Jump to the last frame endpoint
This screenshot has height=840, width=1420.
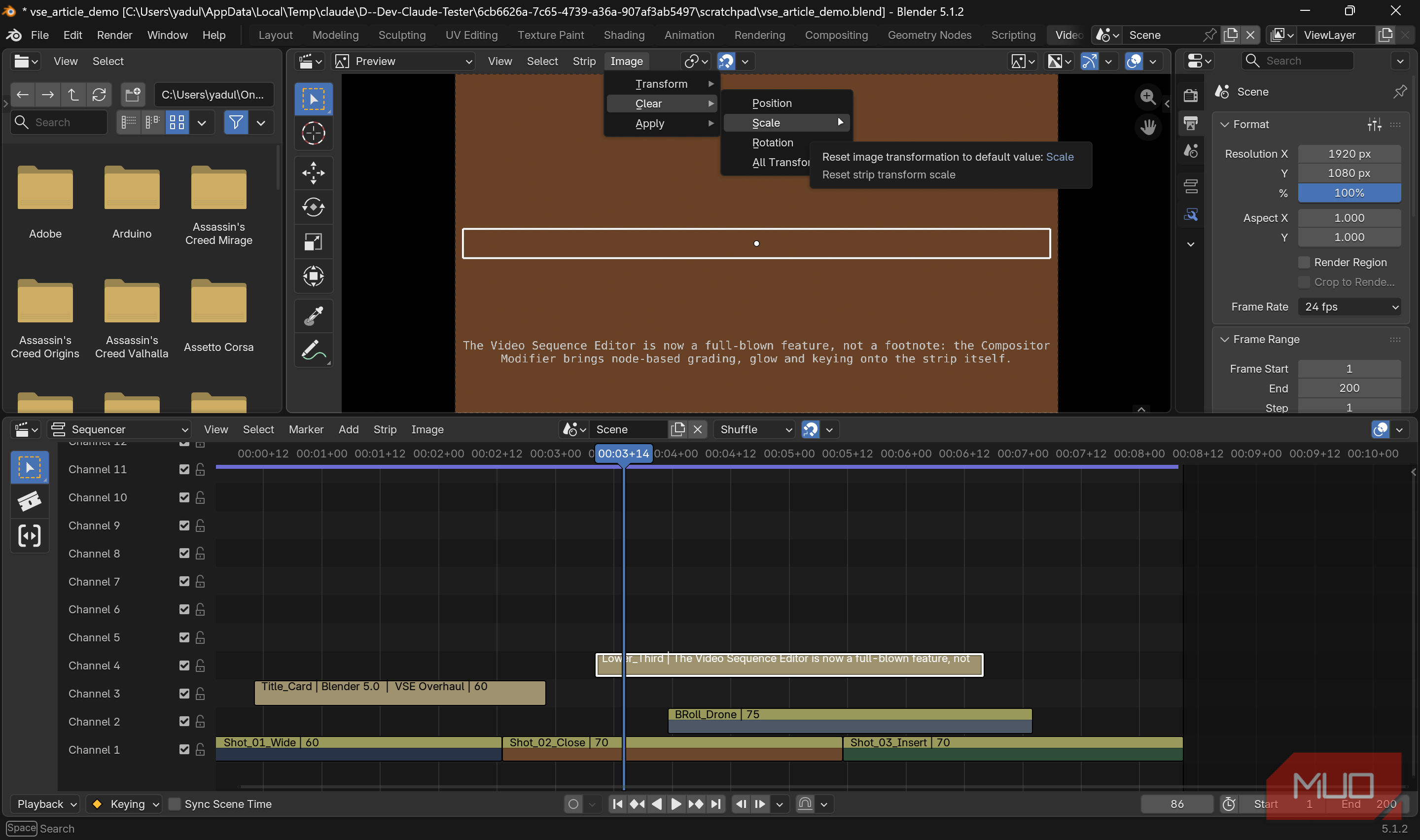(716, 804)
